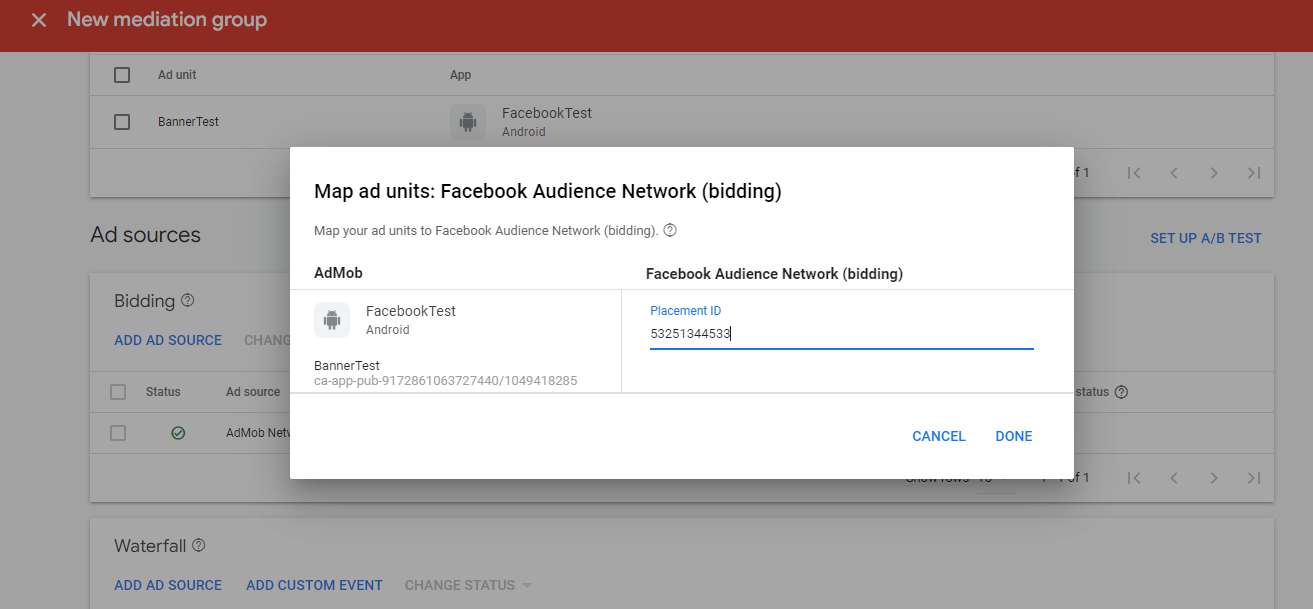Jump to last page of Bidding table
Image resolution: width=1313 pixels, height=609 pixels.
[1254, 478]
